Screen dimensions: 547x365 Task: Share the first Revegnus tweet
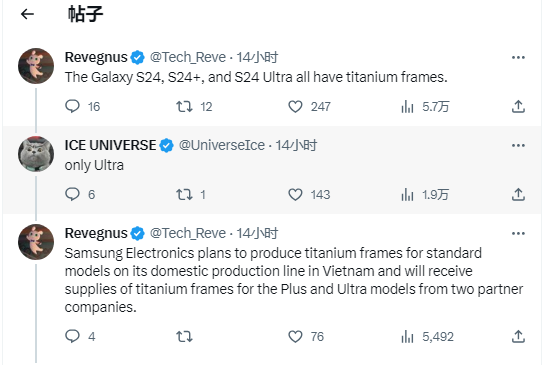pos(518,106)
